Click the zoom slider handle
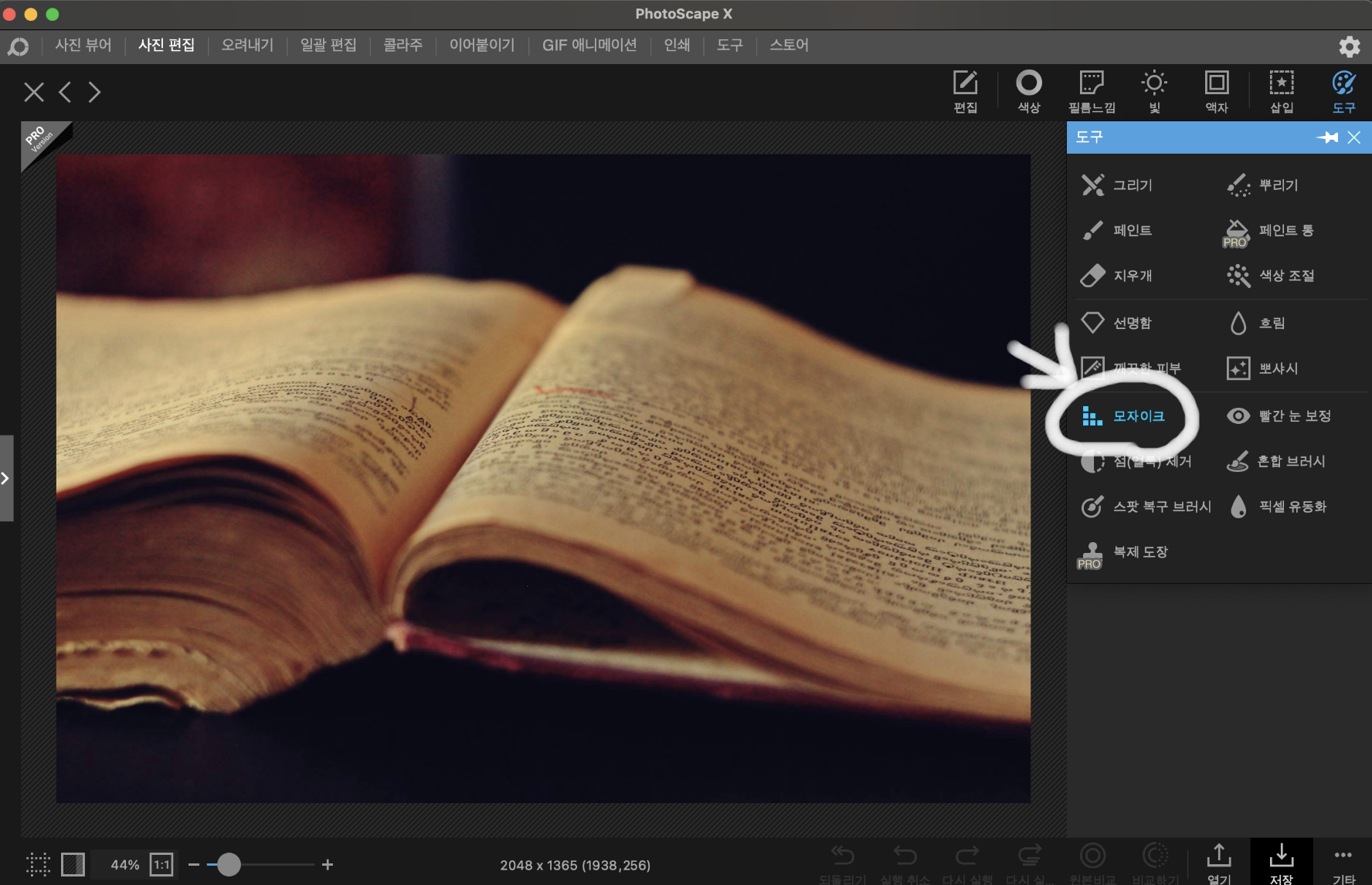This screenshot has width=1372, height=885. click(x=229, y=865)
